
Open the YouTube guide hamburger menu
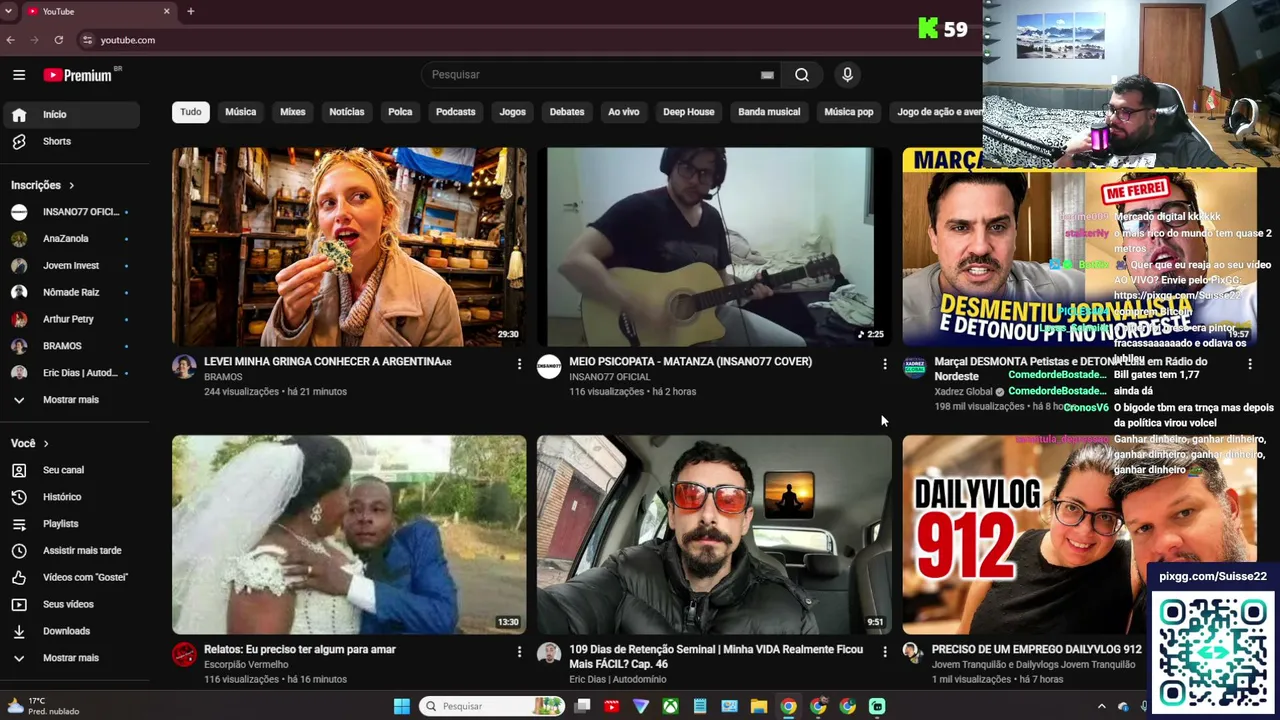[x=19, y=75]
